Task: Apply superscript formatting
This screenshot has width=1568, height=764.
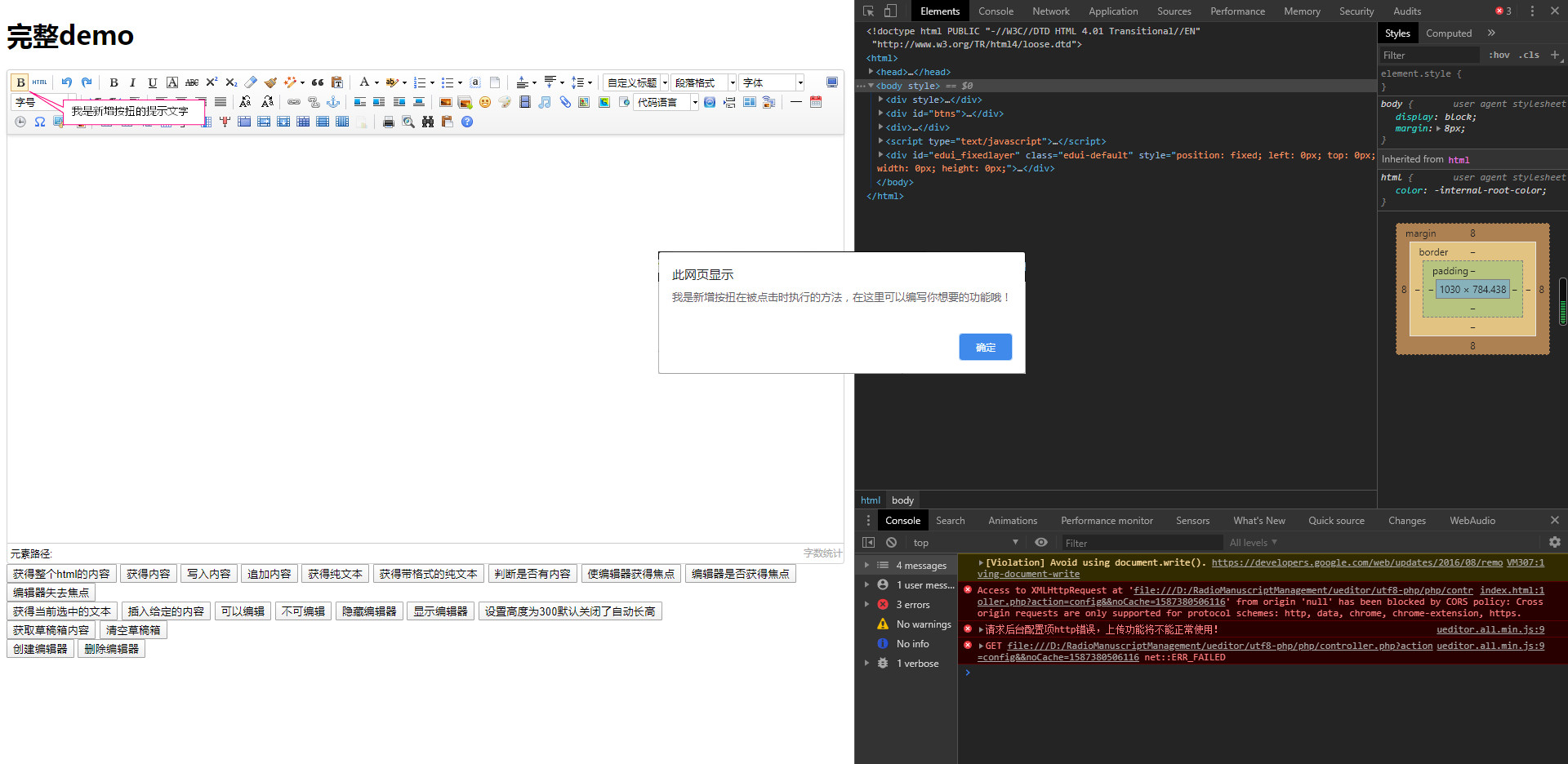Action: coord(212,82)
